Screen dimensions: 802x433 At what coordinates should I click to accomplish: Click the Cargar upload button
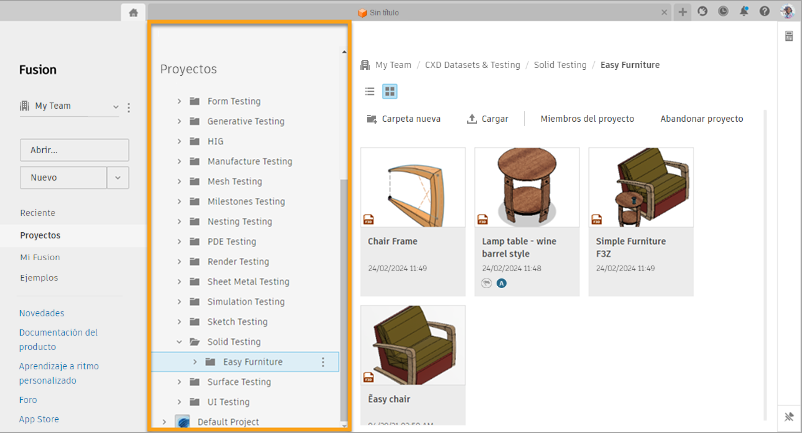click(x=487, y=119)
